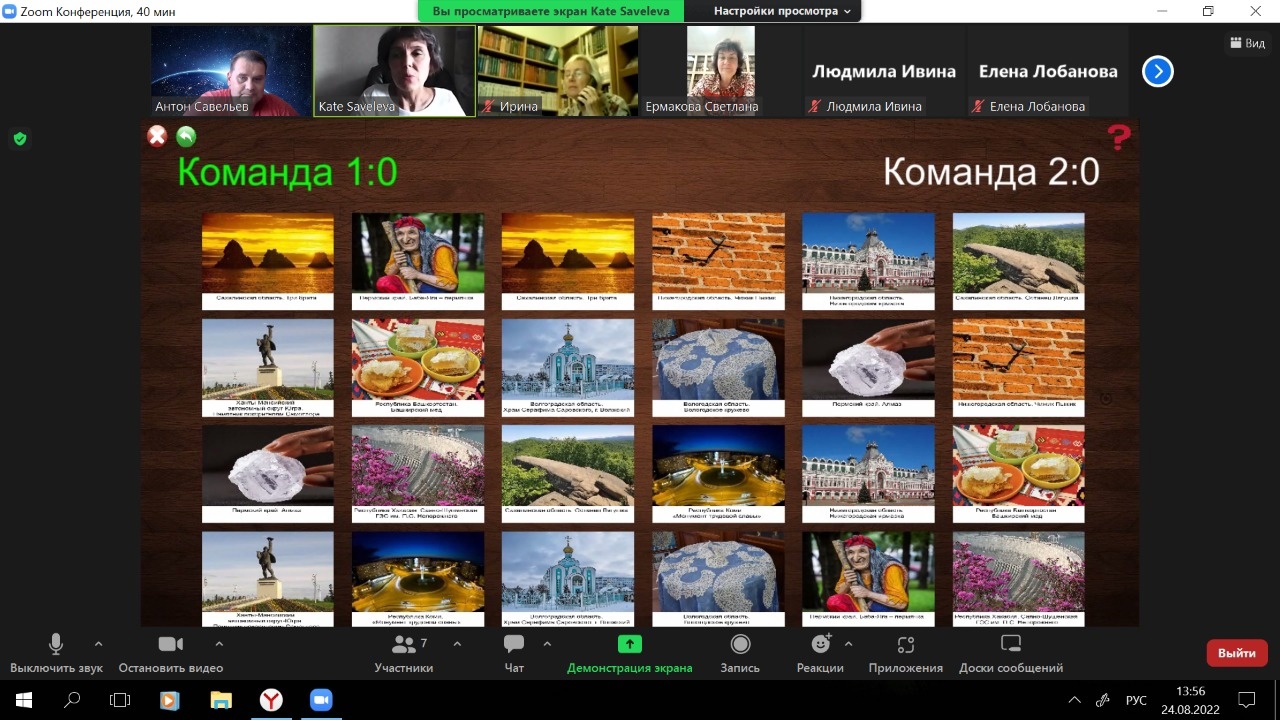Open File Explorer from taskbar
Image resolution: width=1280 pixels, height=720 pixels.
220,700
